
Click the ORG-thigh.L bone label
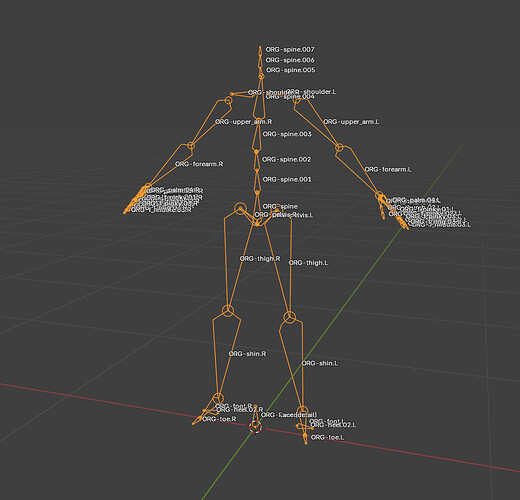(308, 263)
